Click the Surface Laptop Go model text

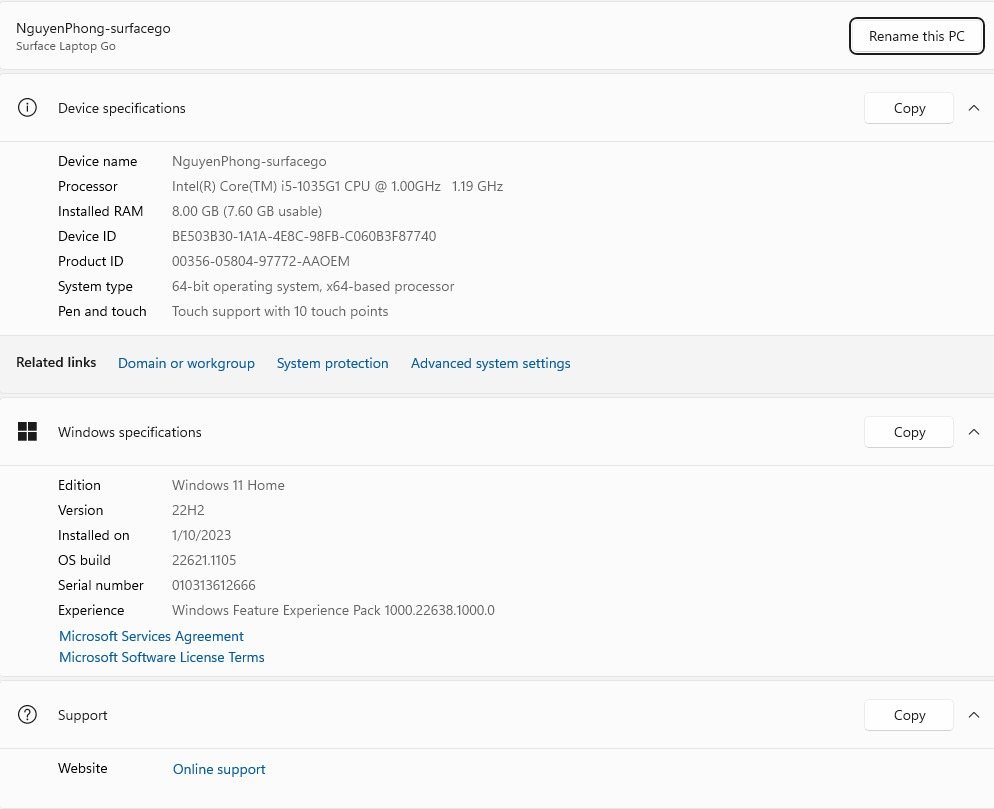click(x=66, y=46)
